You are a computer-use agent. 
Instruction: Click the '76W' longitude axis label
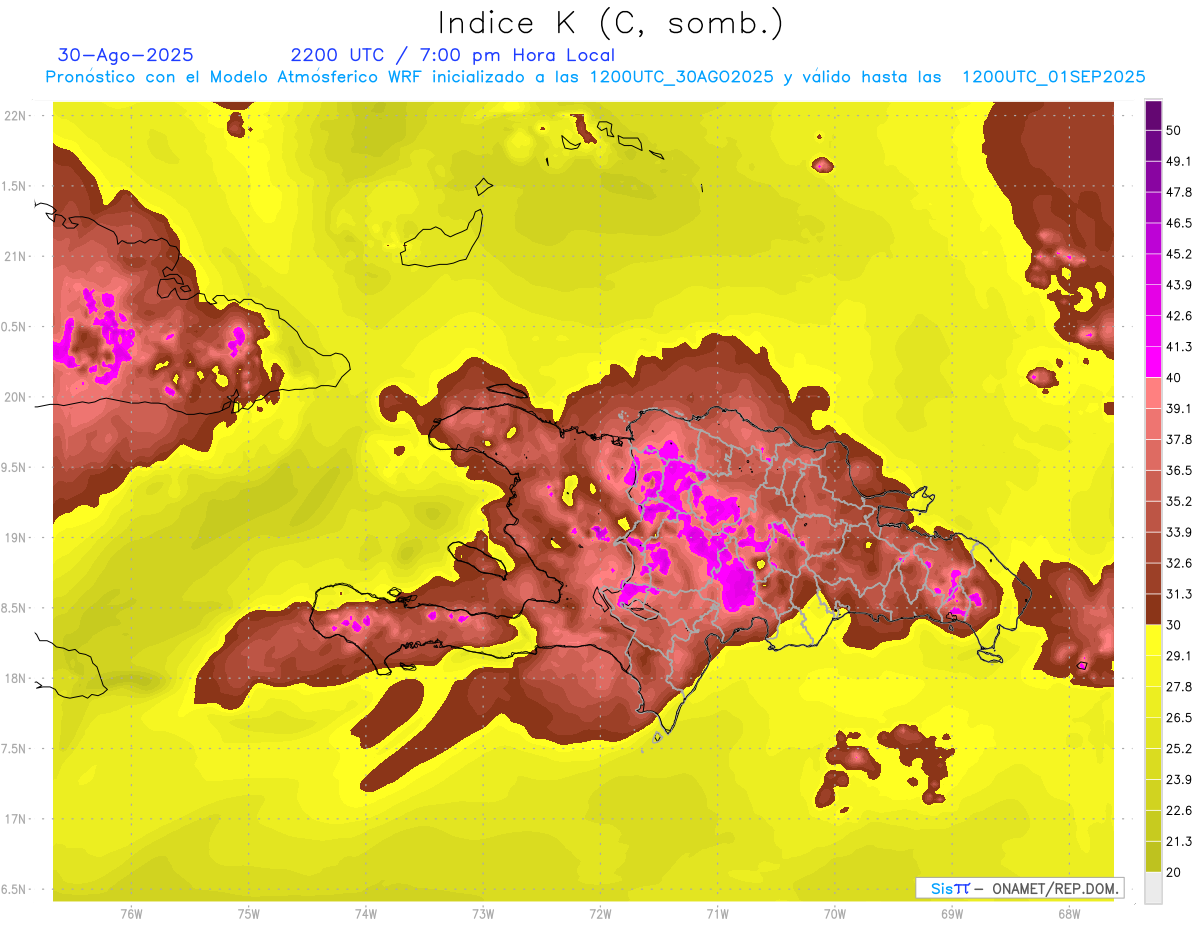[131, 914]
